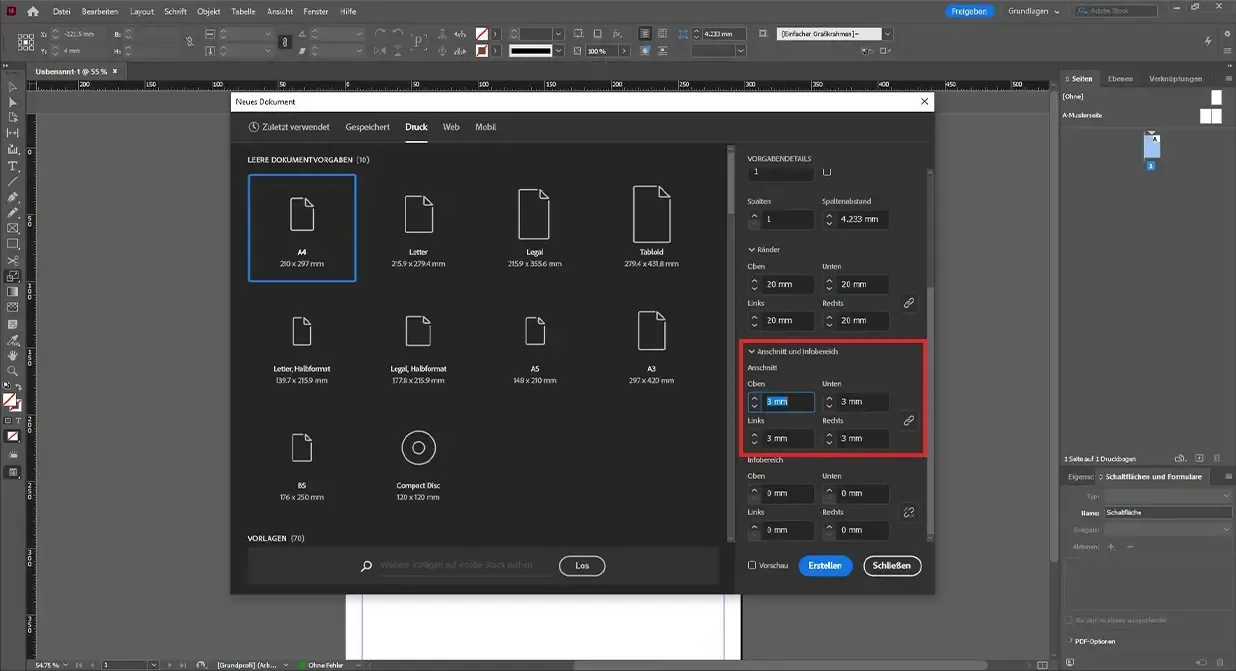Select the Eyedropper tool

tap(13, 342)
